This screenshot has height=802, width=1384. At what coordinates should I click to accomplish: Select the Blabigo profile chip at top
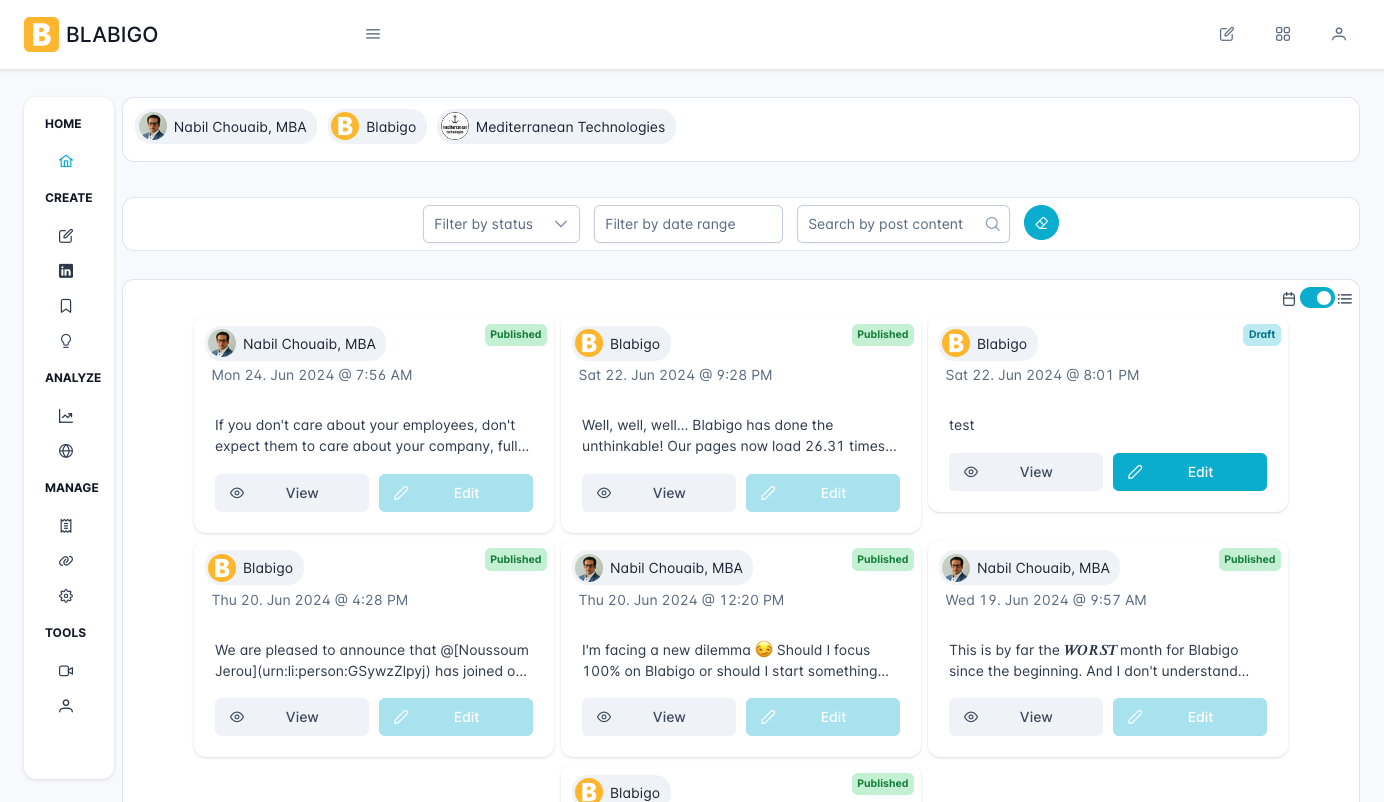tap(377, 127)
